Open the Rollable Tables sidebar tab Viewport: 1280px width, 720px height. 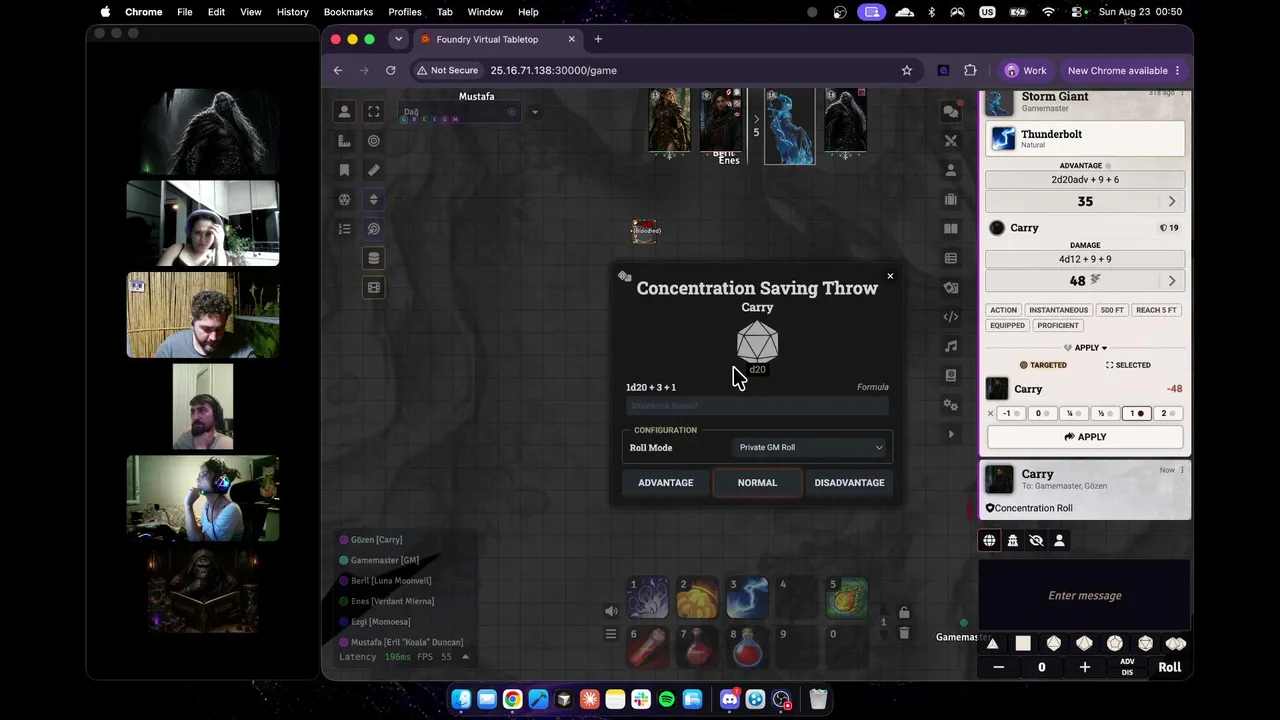(x=951, y=258)
